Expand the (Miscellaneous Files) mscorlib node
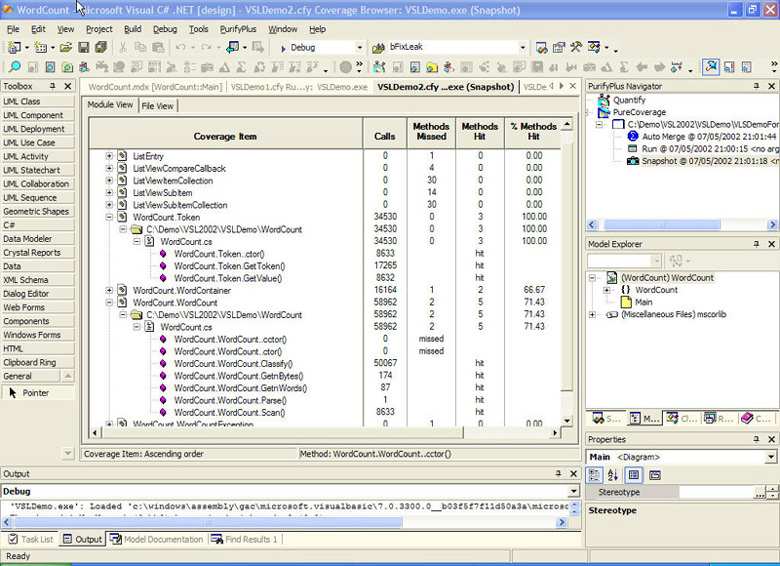780x566 pixels. (x=592, y=314)
